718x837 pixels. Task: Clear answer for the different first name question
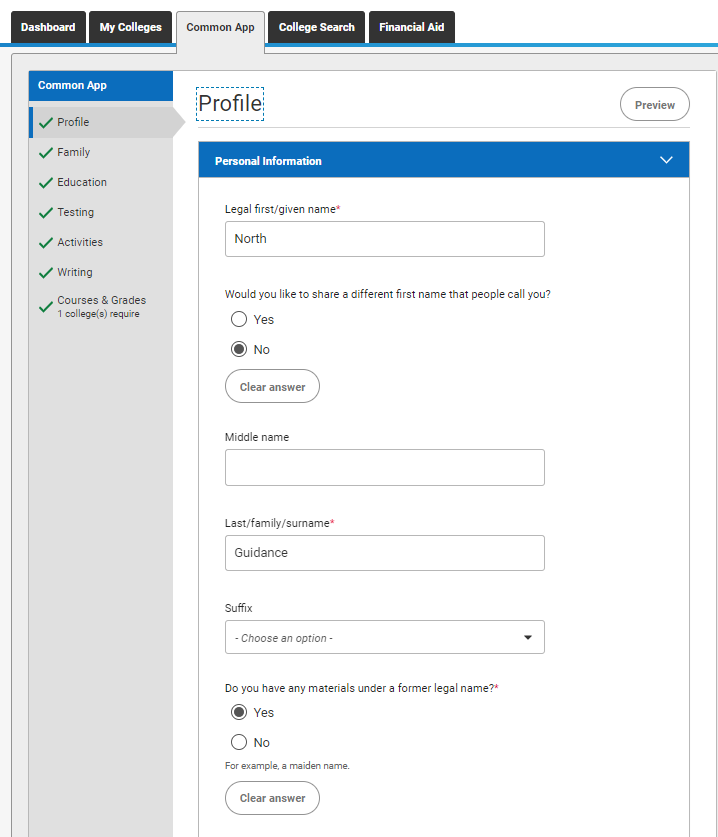[x=272, y=386]
